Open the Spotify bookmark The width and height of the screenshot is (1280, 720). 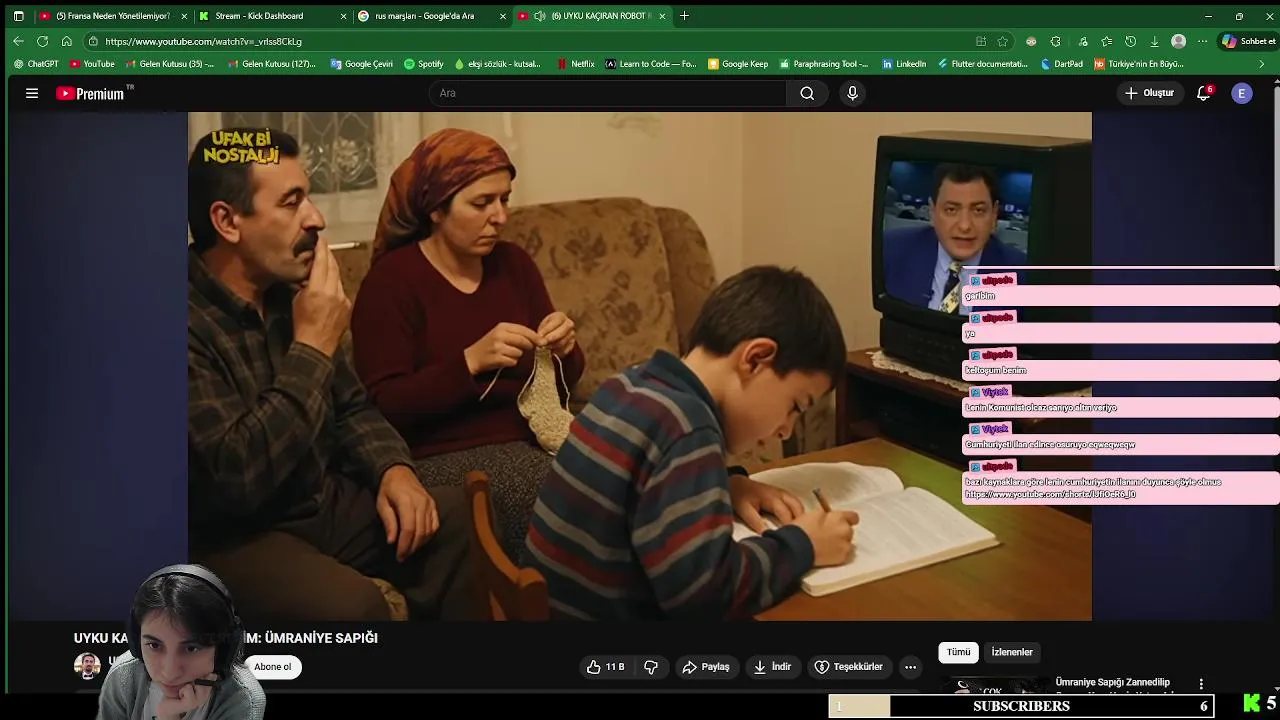424,64
